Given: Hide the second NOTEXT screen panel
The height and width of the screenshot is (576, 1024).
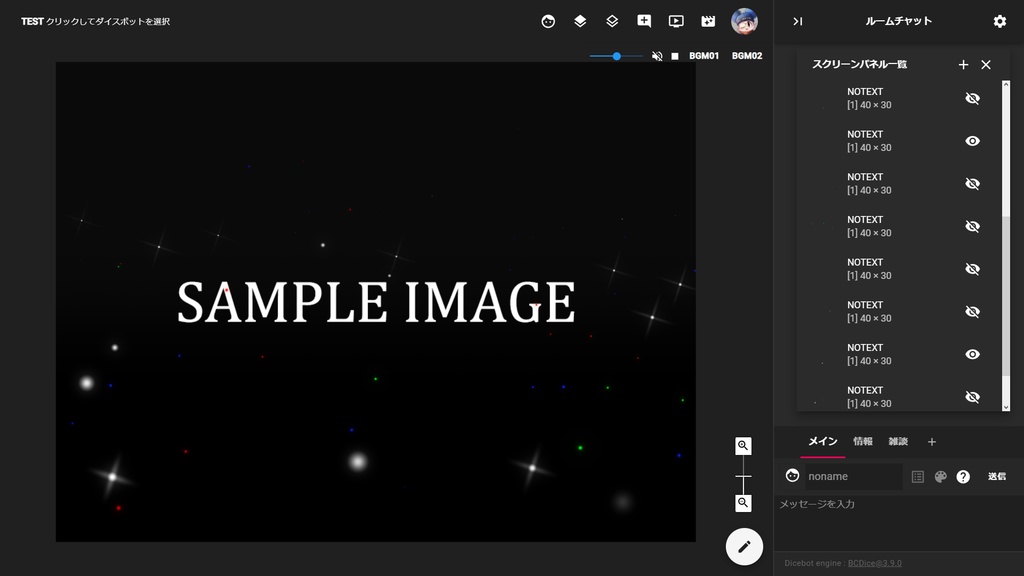Looking at the screenshot, I should pos(972,140).
